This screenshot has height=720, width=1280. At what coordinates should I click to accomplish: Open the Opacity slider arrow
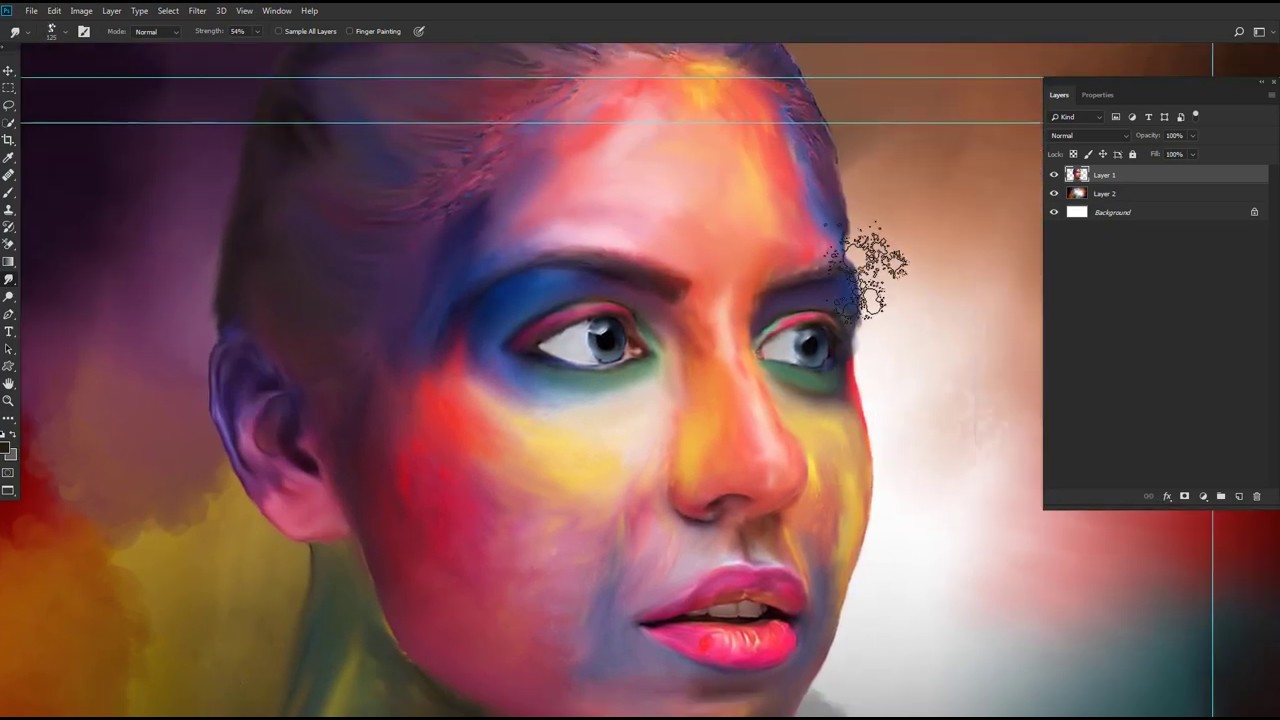point(1192,135)
